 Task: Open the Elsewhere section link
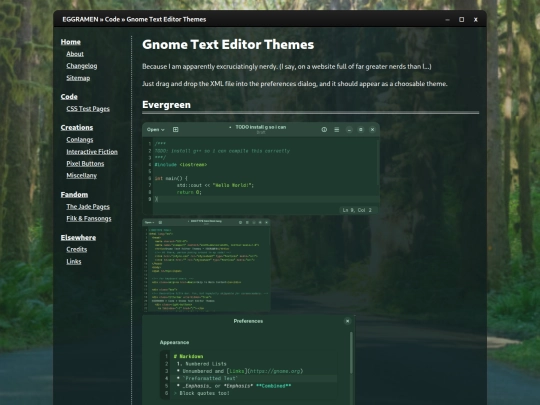pos(78,238)
